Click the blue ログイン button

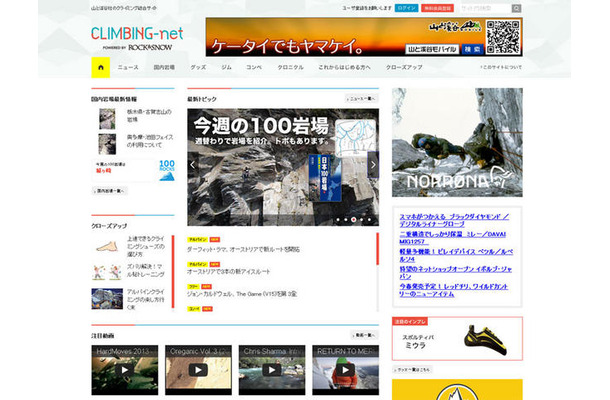pos(407,8)
